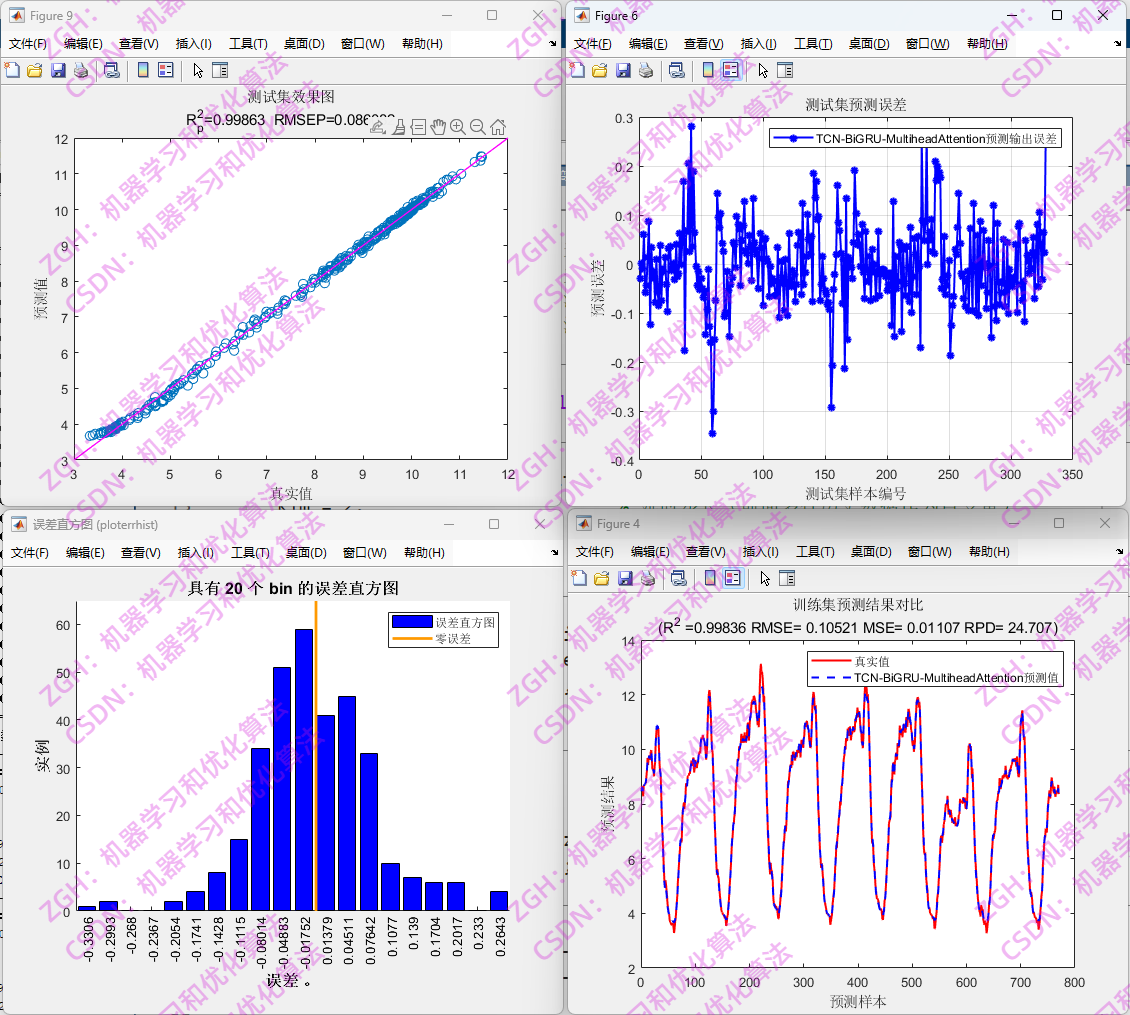Click the Link Plot icon in Figure 6
This screenshot has height=1015, width=1130.
tap(676, 70)
